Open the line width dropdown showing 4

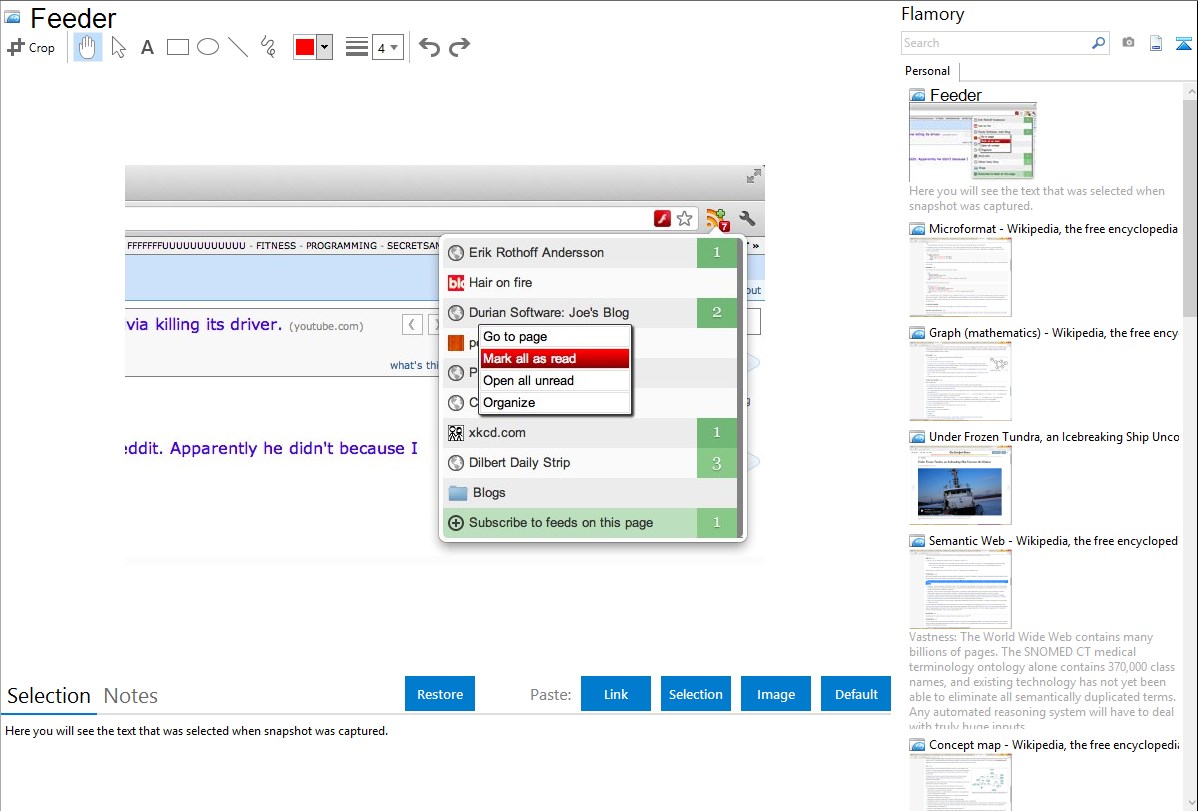(x=387, y=47)
